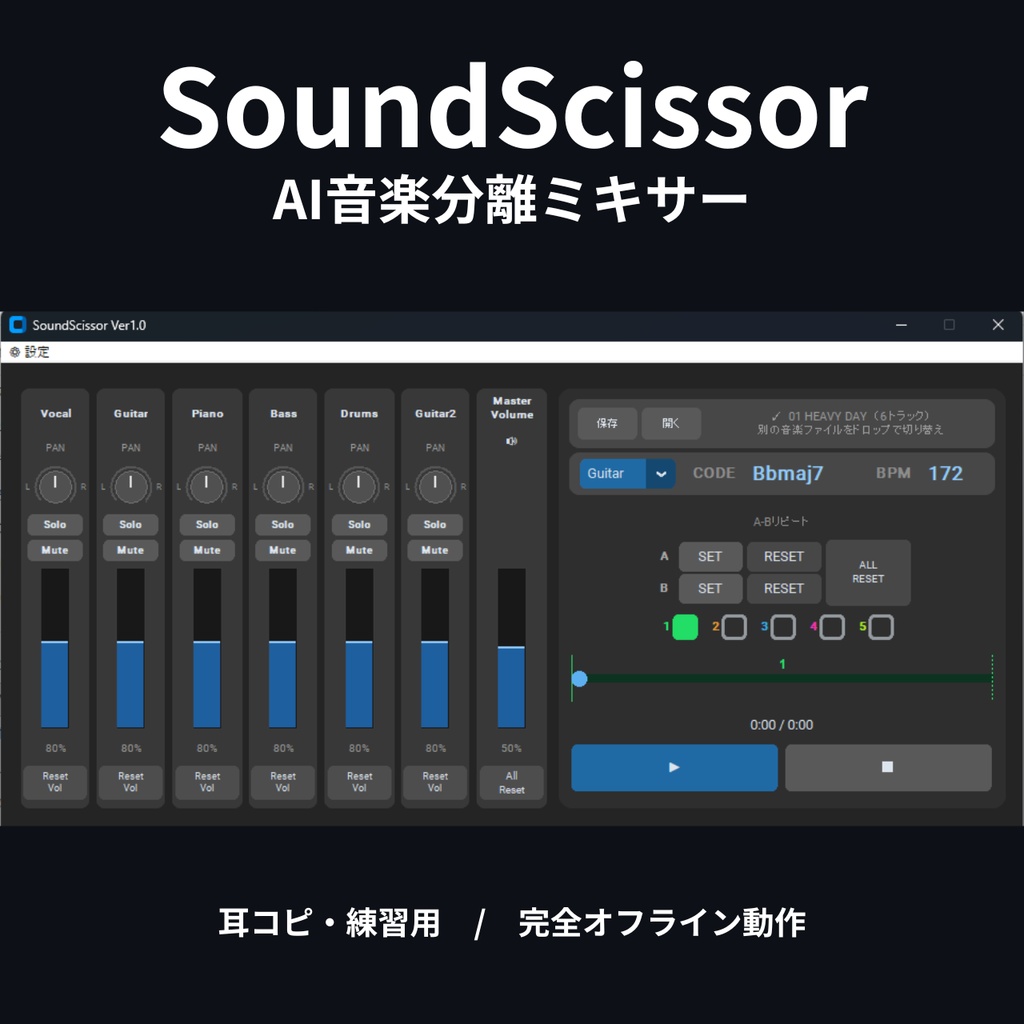Open the 設定 settings menu
Screen dimensions: 1024x1024
pyautogui.click(x=29, y=352)
